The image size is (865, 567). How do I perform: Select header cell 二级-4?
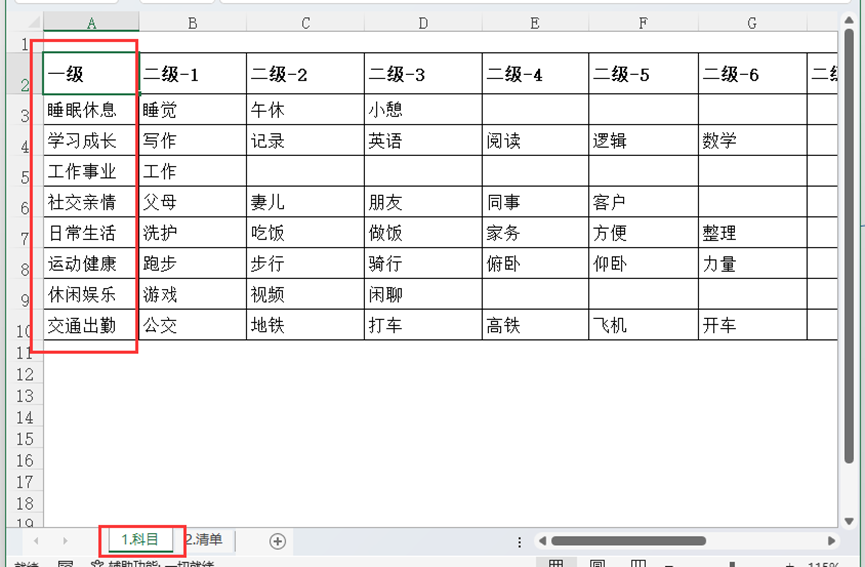coord(535,73)
